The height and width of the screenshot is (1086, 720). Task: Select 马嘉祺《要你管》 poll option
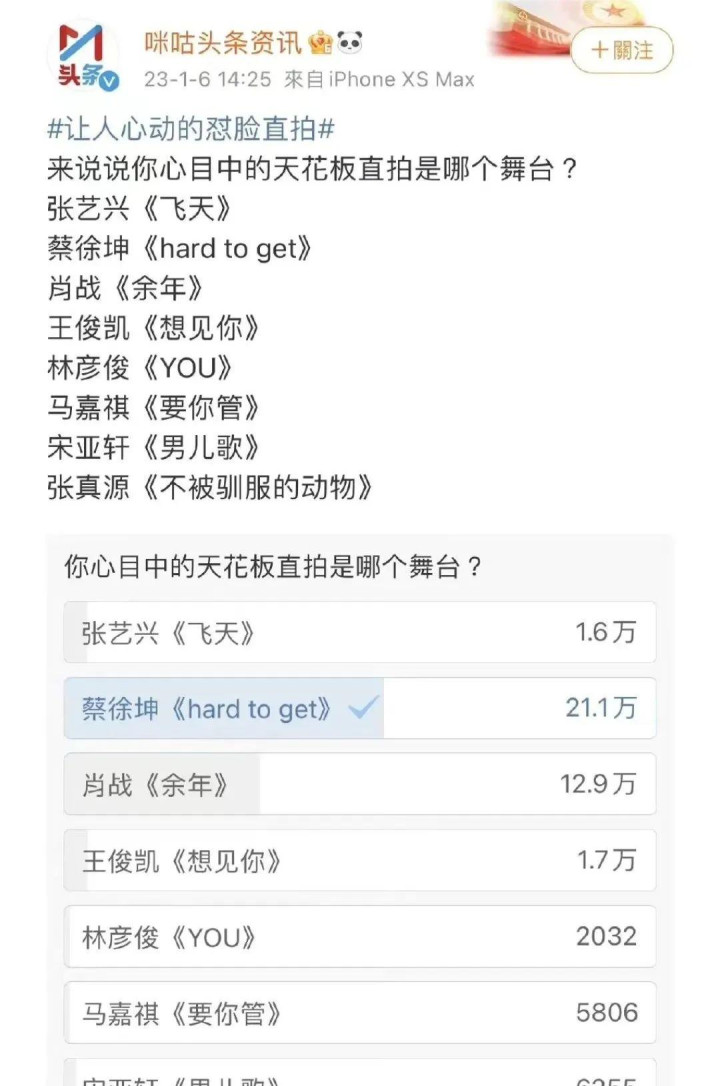pos(360,1013)
